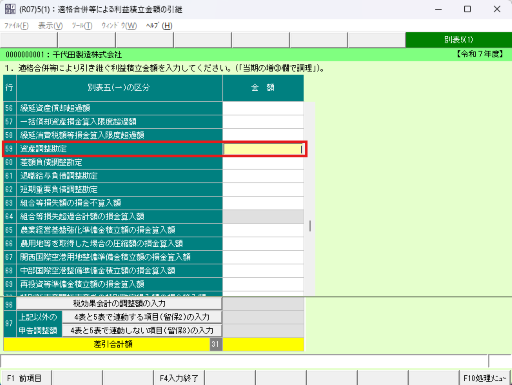Click the company name 千代田製造株式会社

(x=87, y=54)
